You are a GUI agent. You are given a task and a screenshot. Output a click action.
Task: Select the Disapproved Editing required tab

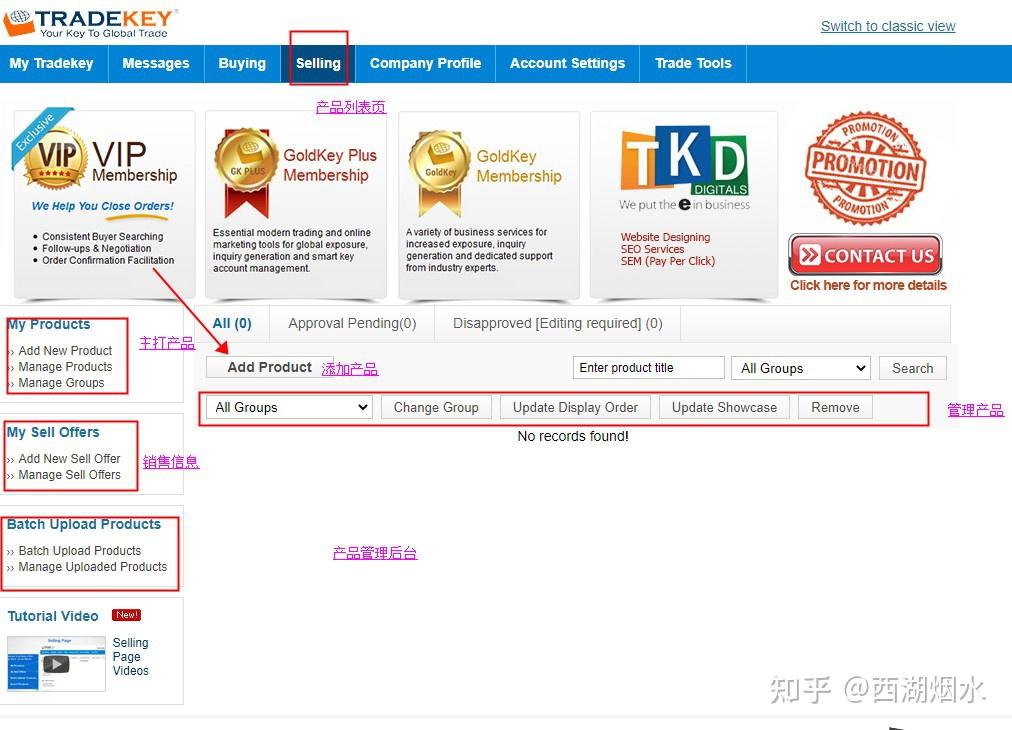coord(557,323)
